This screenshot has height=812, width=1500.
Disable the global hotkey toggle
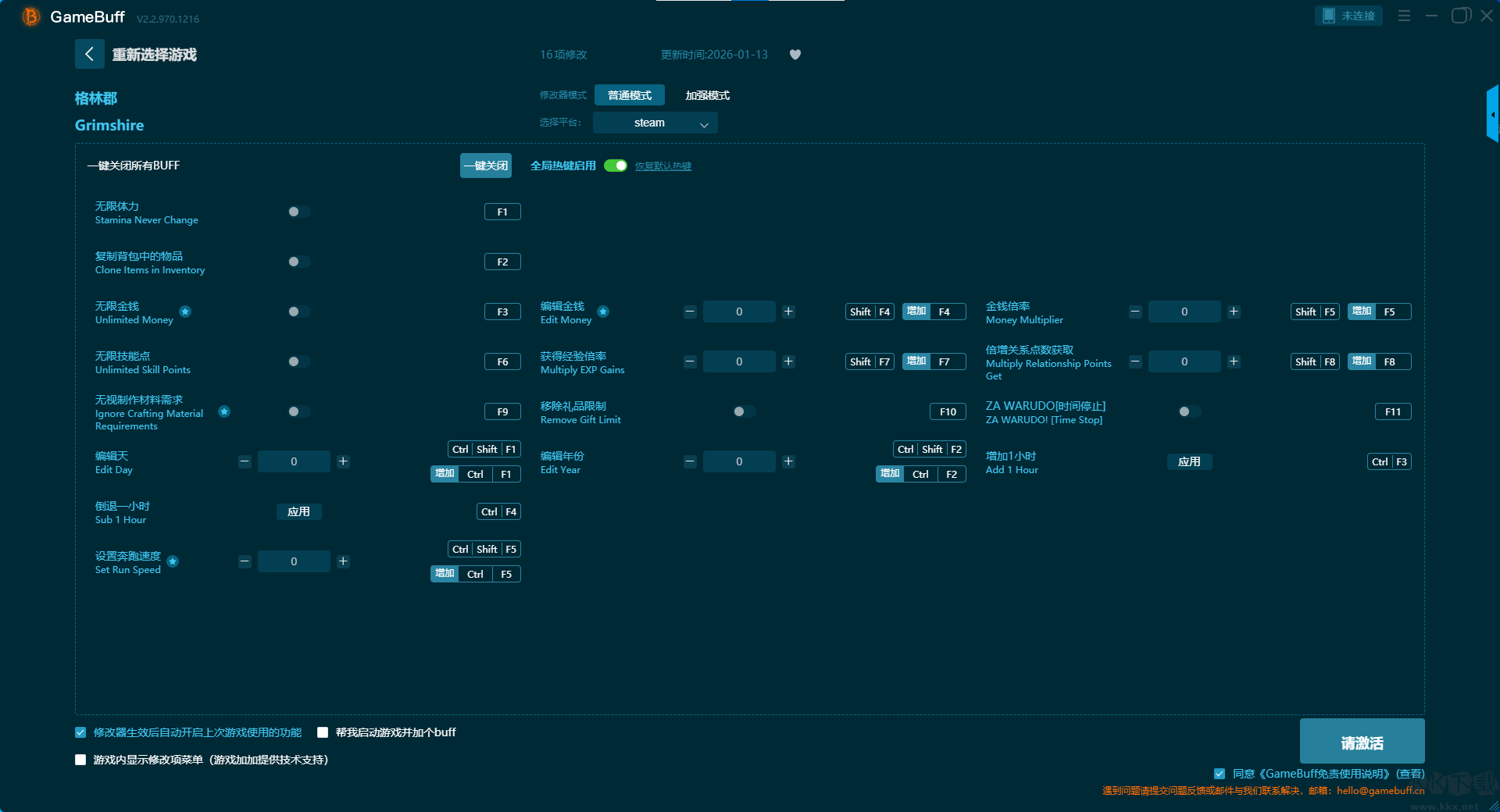(616, 166)
